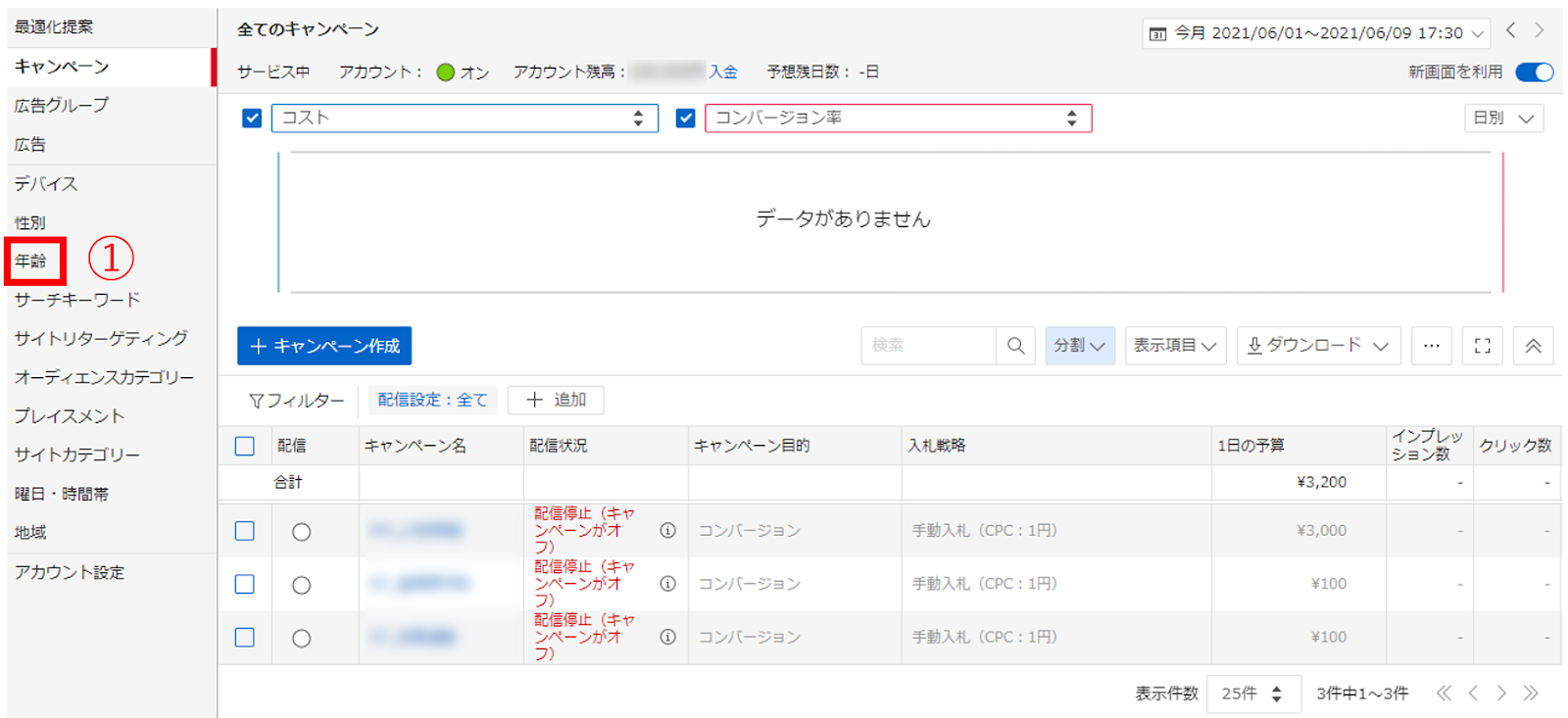1568x718 pixels.
Task: Click the キャンペーン作成 button
Action: tap(324, 346)
